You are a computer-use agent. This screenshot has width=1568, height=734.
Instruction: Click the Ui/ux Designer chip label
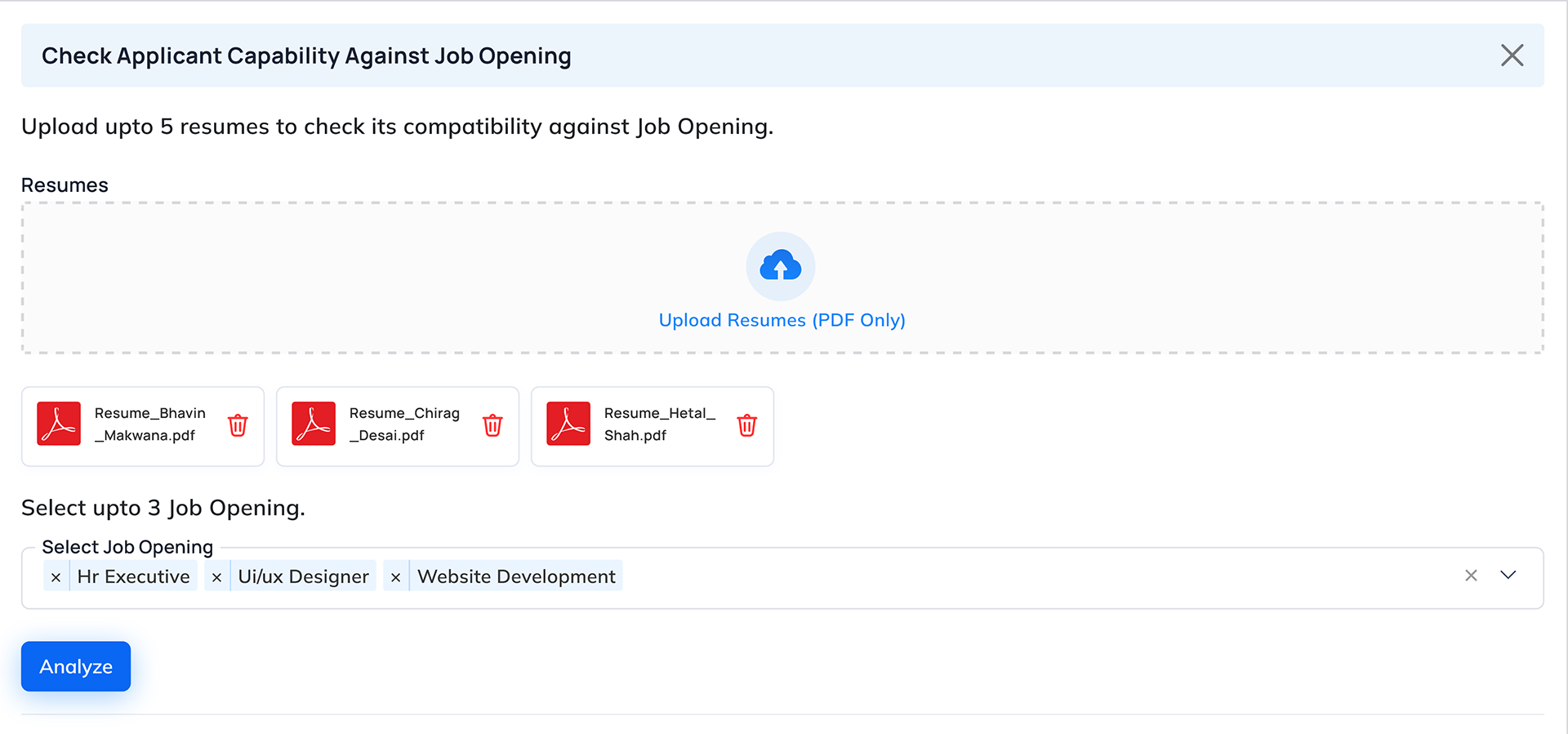pos(303,576)
